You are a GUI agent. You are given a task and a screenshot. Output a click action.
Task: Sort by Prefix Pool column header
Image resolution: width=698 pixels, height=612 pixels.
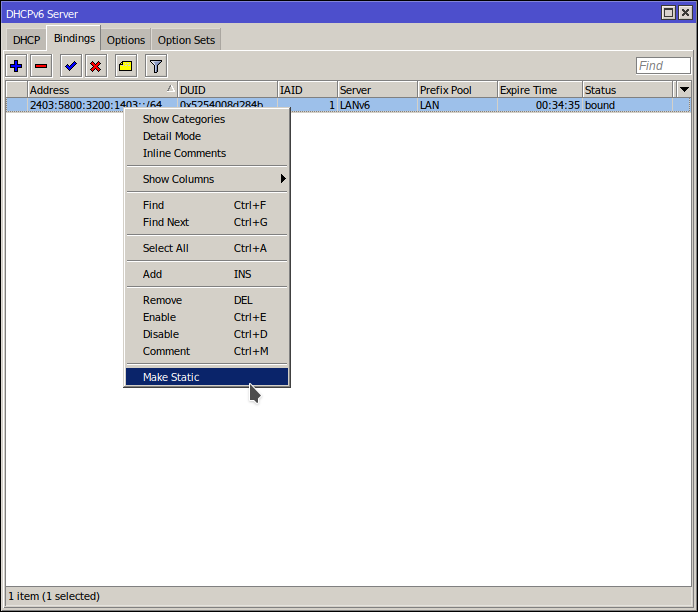pyautogui.click(x=457, y=90)
